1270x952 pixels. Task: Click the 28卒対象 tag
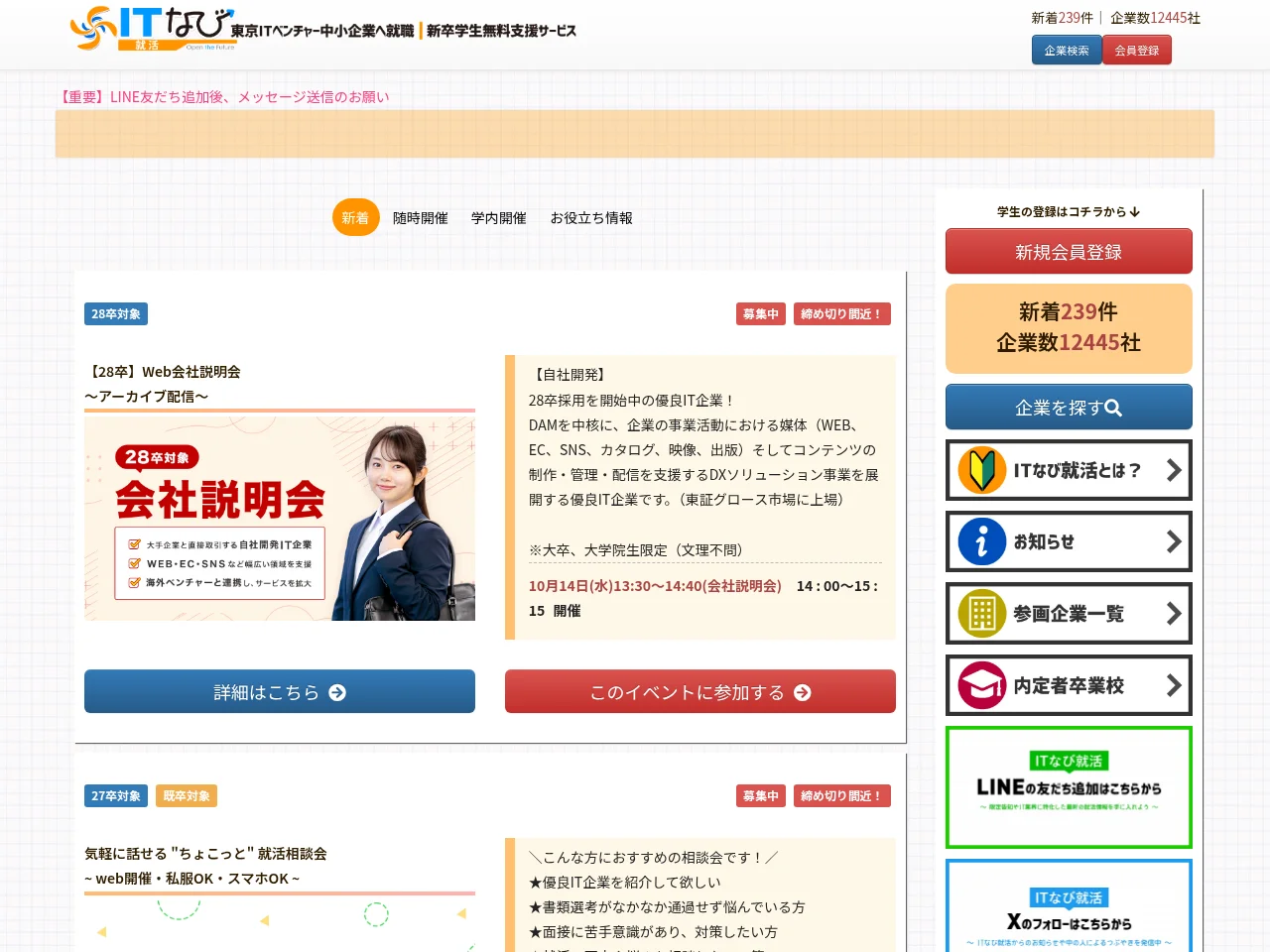116,314
